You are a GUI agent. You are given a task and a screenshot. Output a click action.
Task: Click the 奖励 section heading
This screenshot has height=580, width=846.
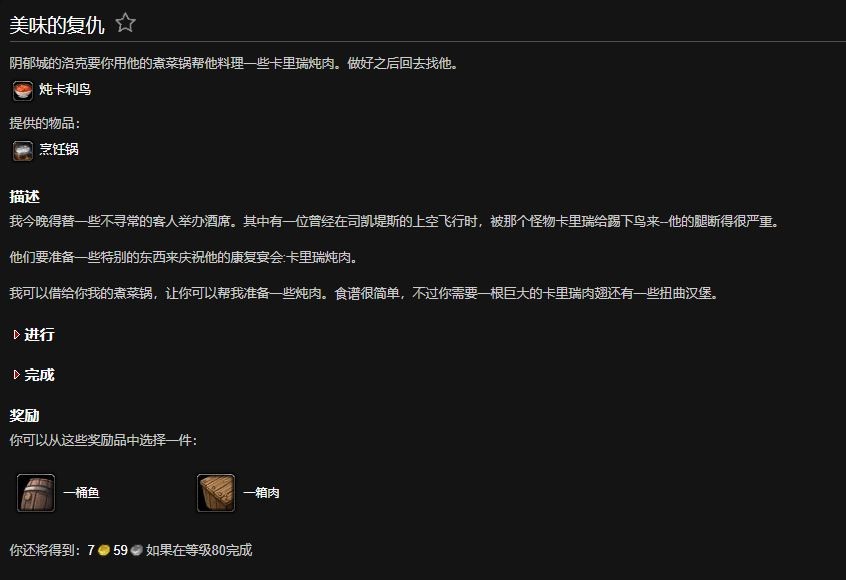[24, 416]
